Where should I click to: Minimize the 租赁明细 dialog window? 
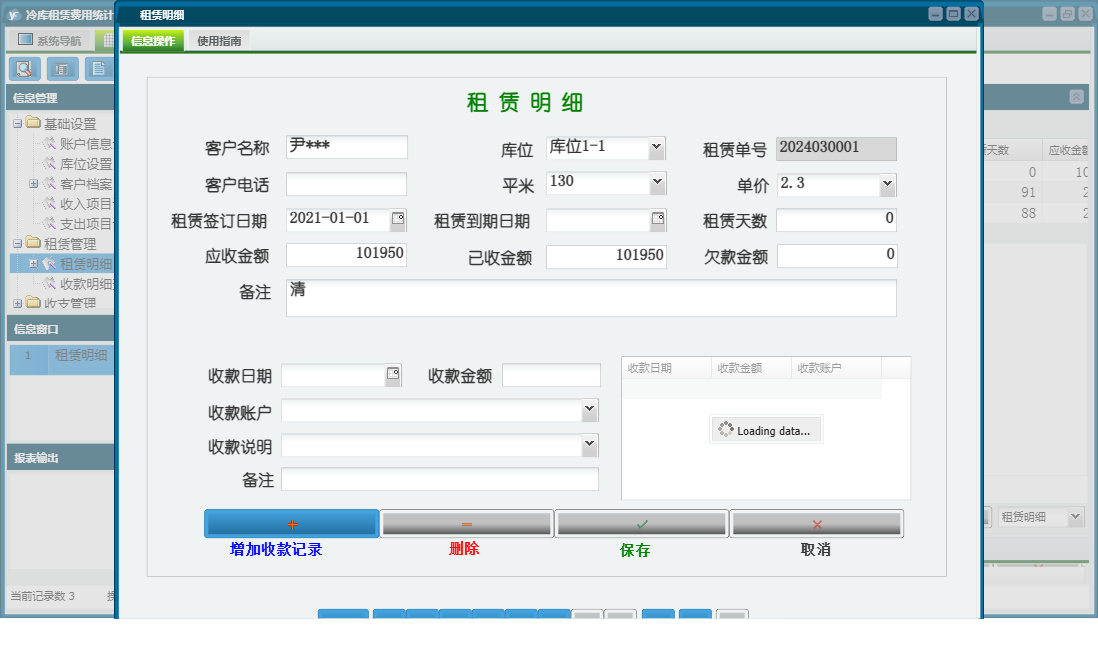(935, 14)
